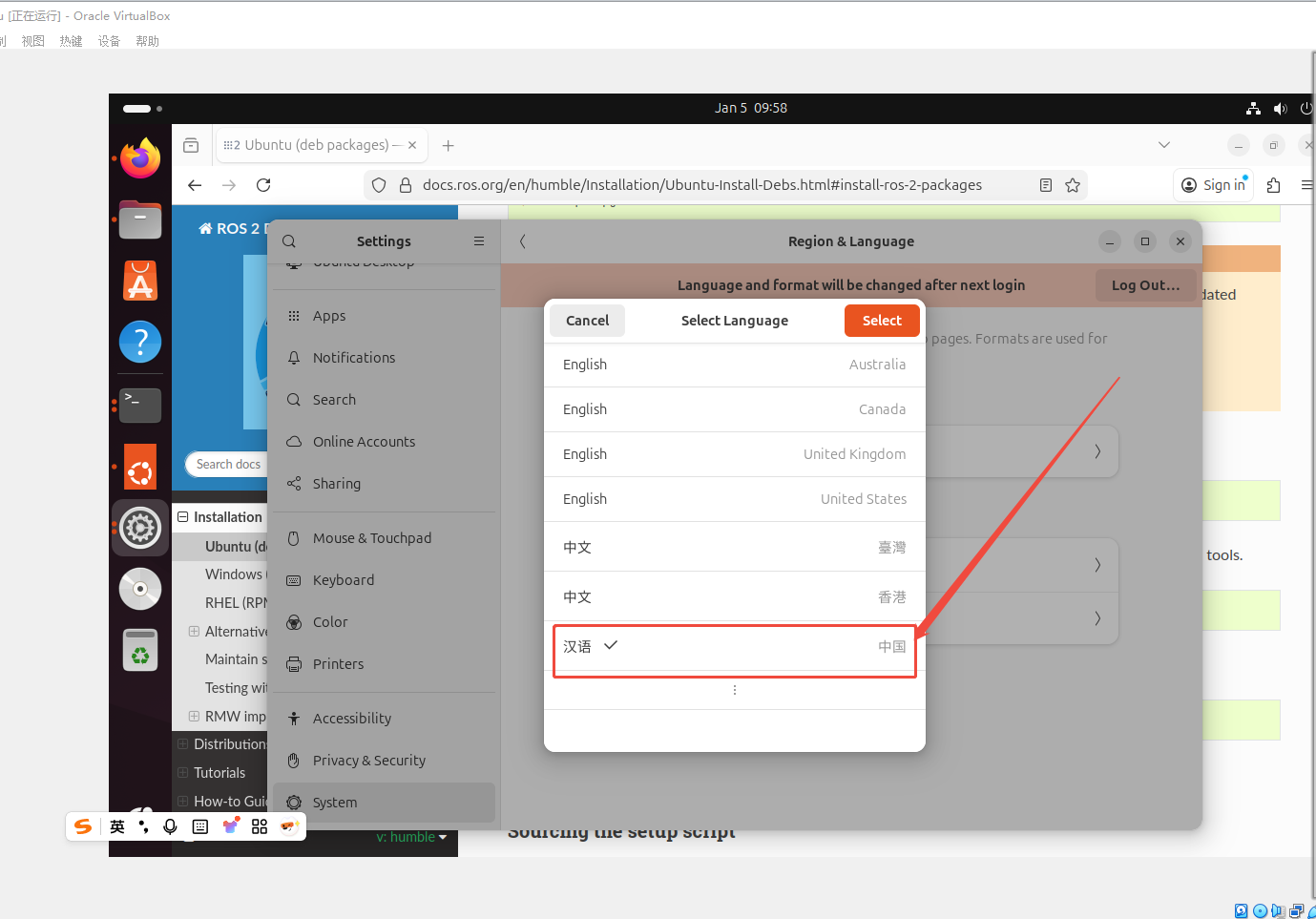
Task: Reload the Firefox page
Action: (263, 185)
